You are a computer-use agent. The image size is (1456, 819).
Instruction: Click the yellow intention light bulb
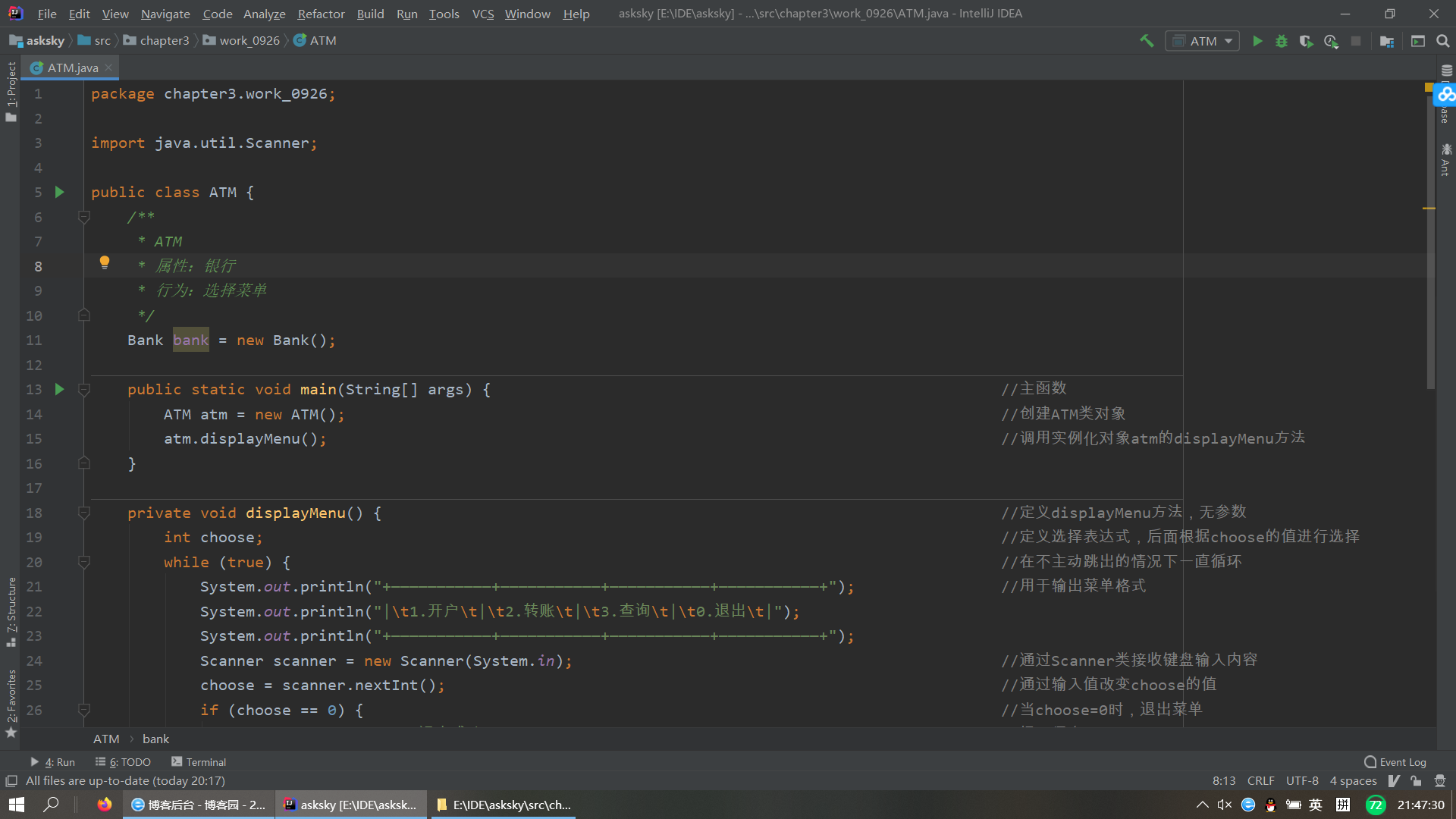[x=105, y=262]
